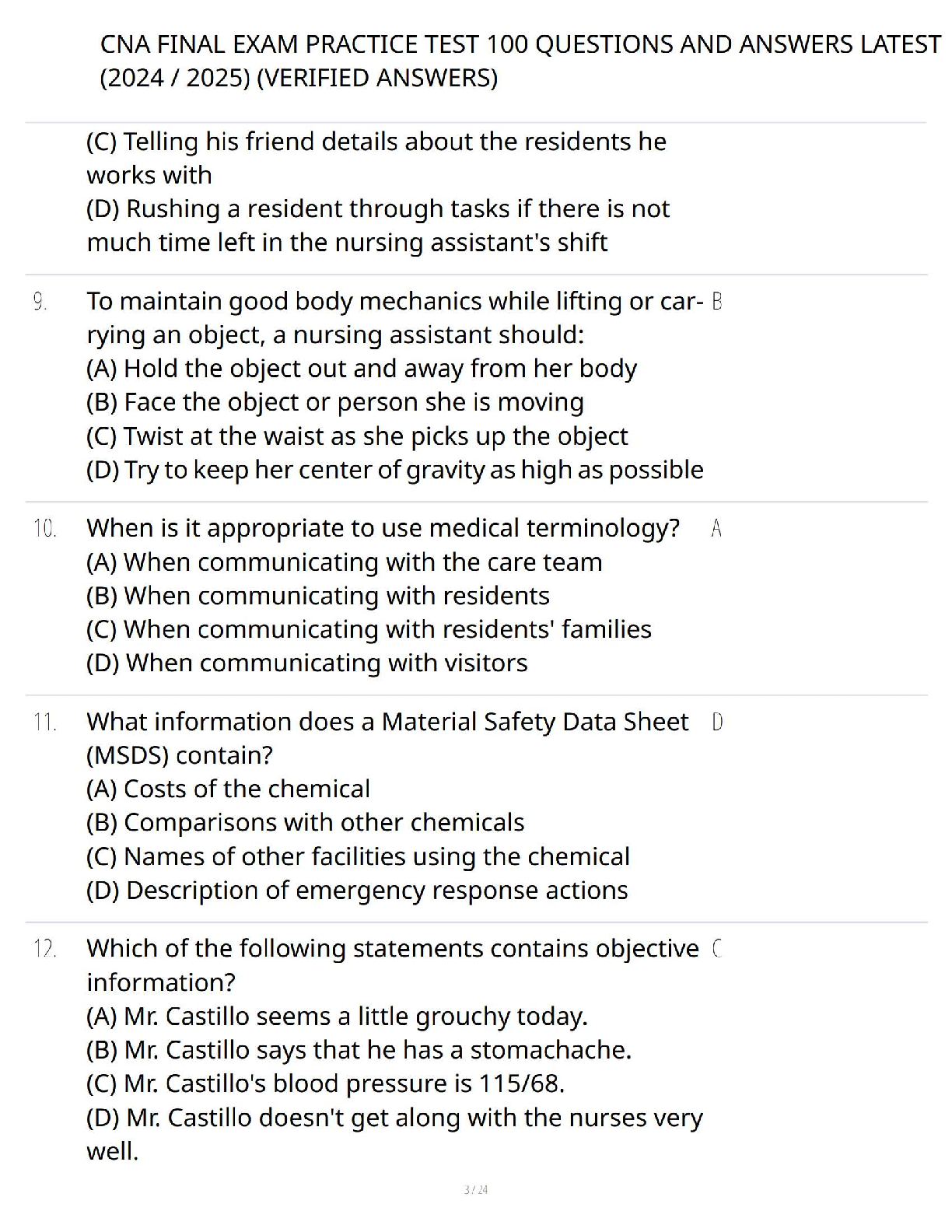Select option (B) Face the object or person
Screen dimensions: 952x1232
point(334,402)
